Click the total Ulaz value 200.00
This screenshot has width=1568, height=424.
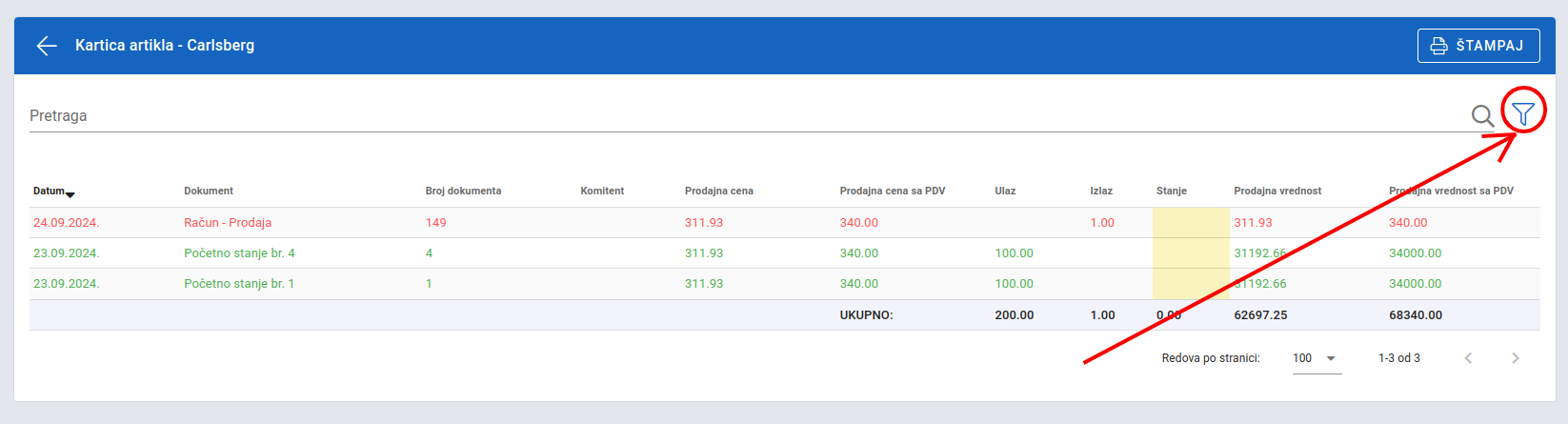click(x=1015, y=314)
